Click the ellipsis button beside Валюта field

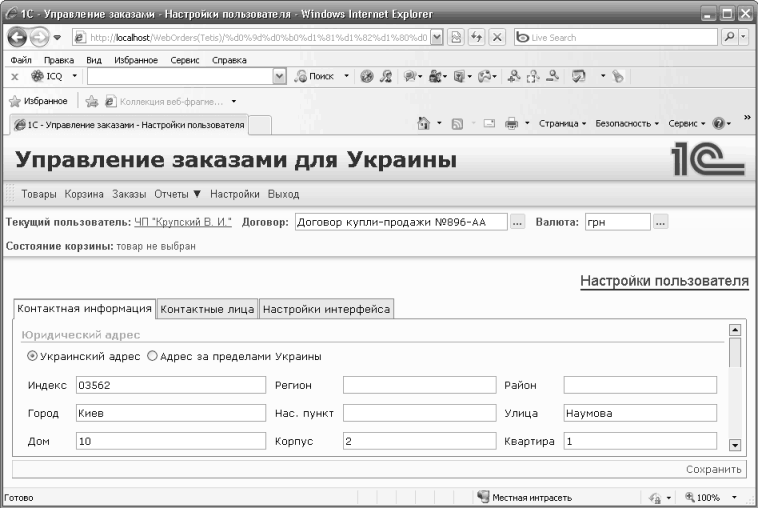click(660, 222)
